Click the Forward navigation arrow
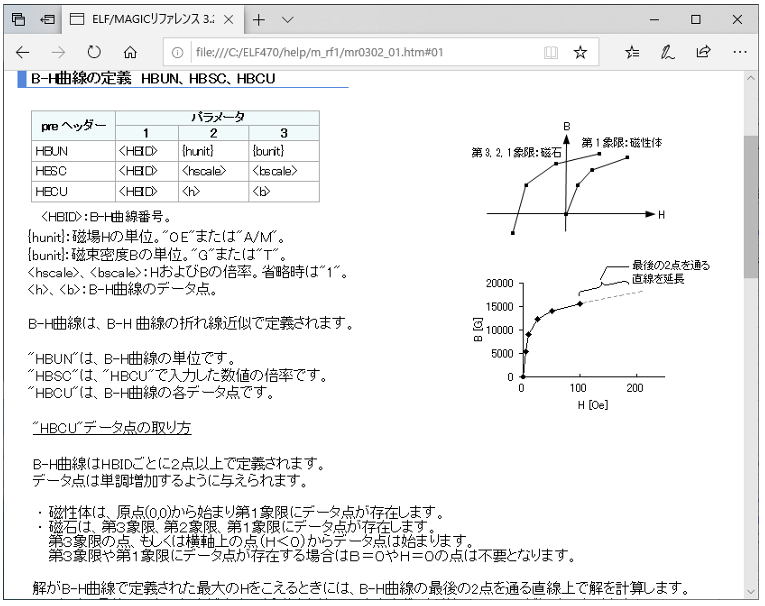This screenshot has height=606, width=765. 59,52
